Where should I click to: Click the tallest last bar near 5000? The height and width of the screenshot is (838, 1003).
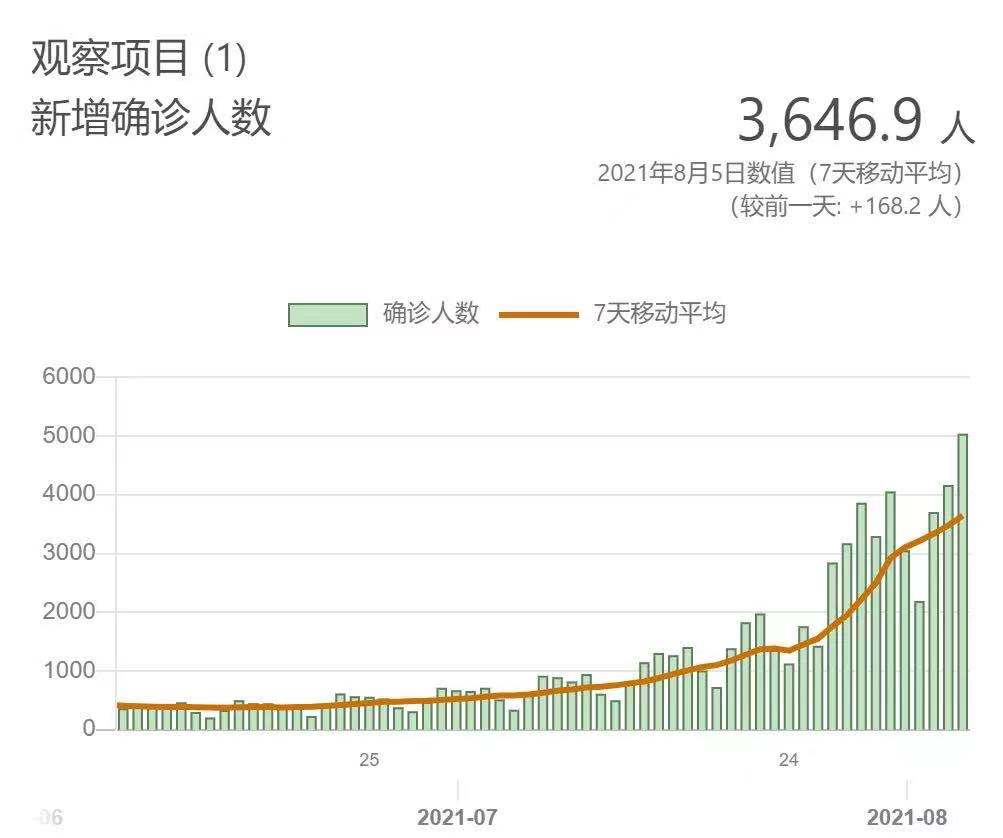point(963,581)
